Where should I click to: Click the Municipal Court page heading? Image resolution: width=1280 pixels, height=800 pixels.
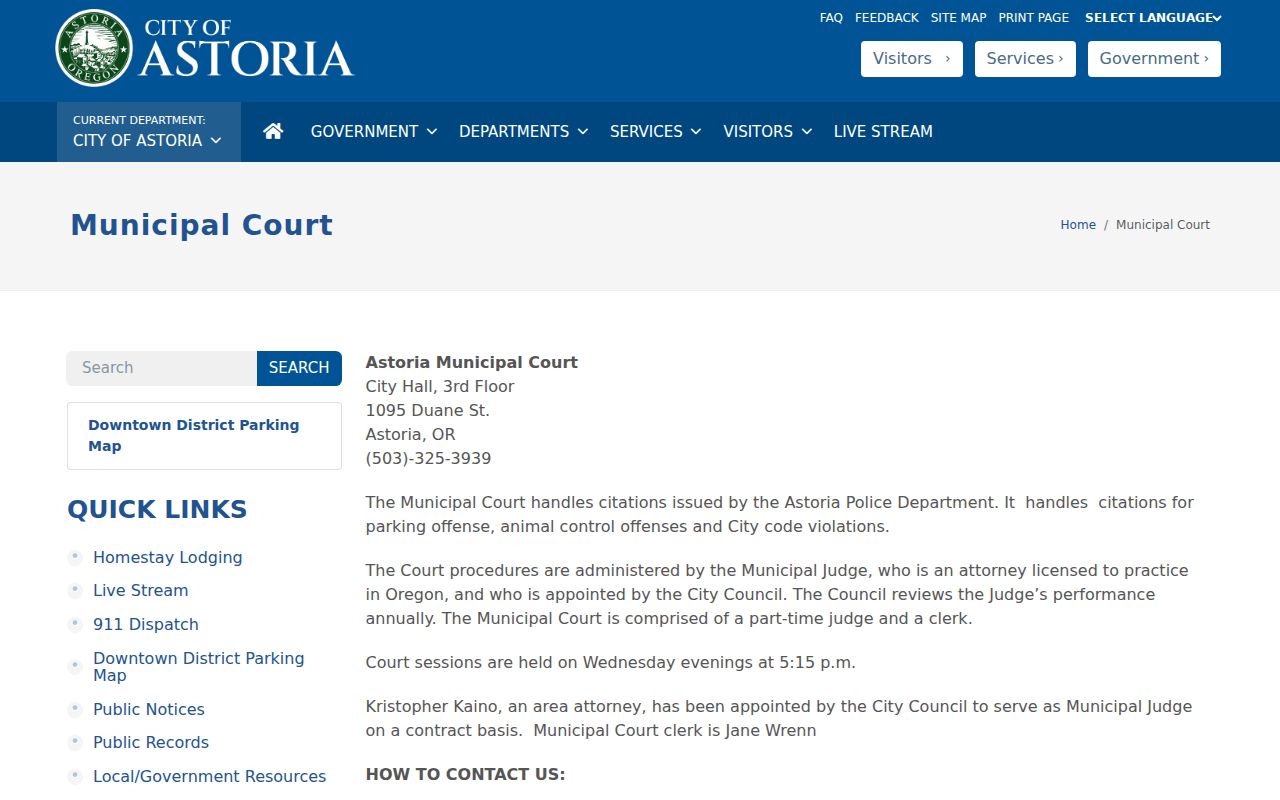coord(202,225)
